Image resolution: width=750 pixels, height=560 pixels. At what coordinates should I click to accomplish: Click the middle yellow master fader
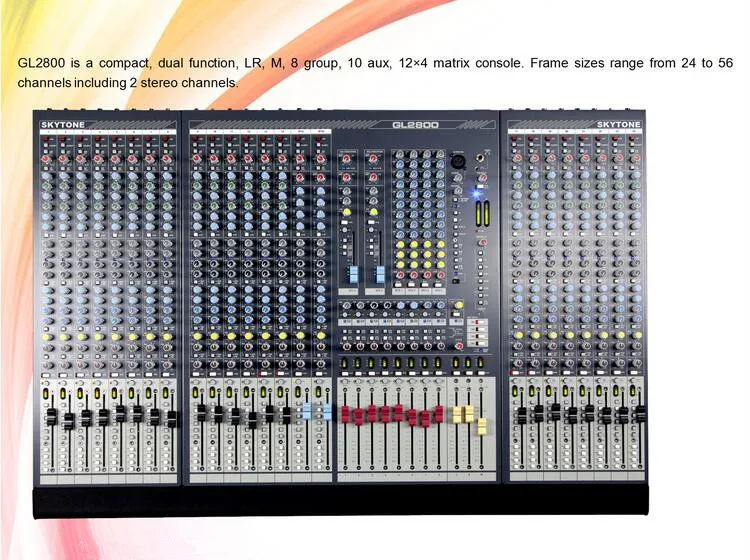pos(469,414)
